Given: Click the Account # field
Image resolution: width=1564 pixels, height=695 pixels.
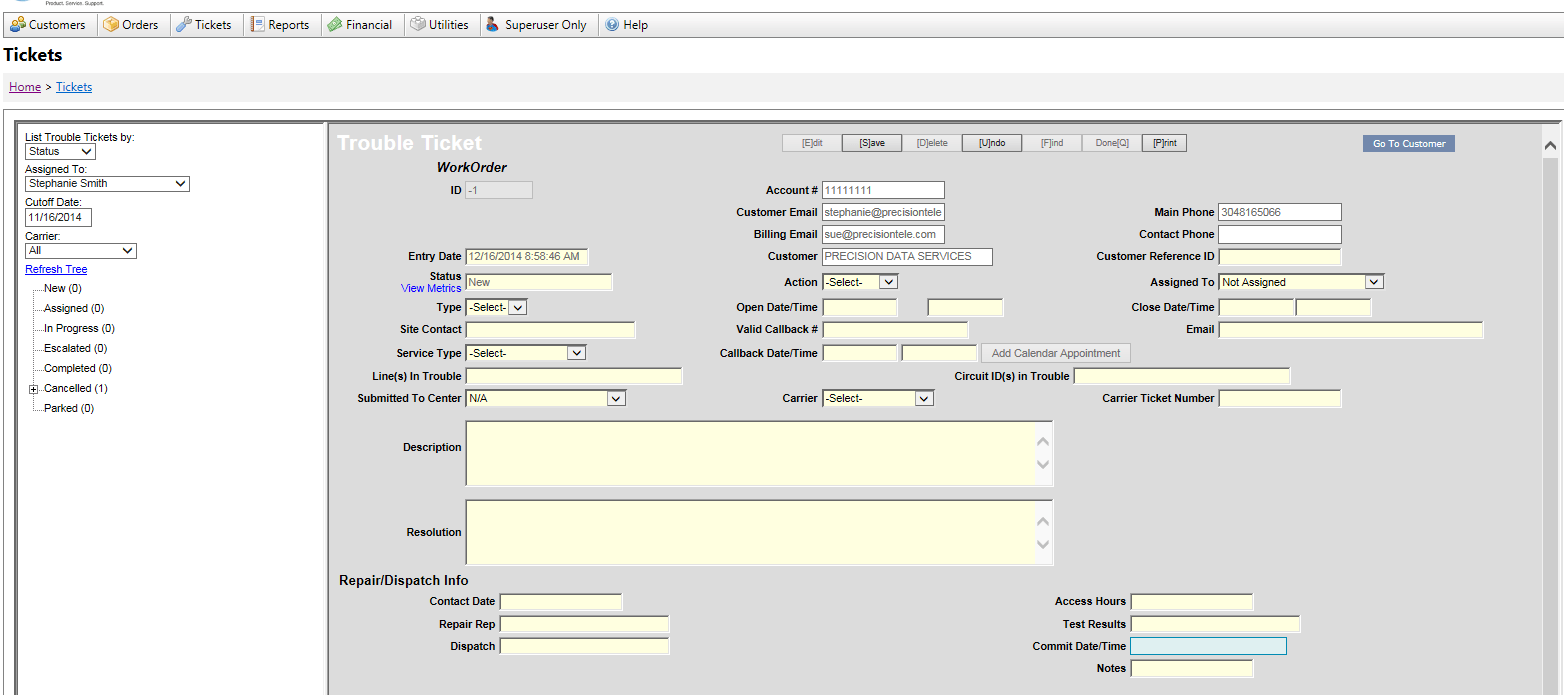Looking at the screenshot, I should [883, 190].
